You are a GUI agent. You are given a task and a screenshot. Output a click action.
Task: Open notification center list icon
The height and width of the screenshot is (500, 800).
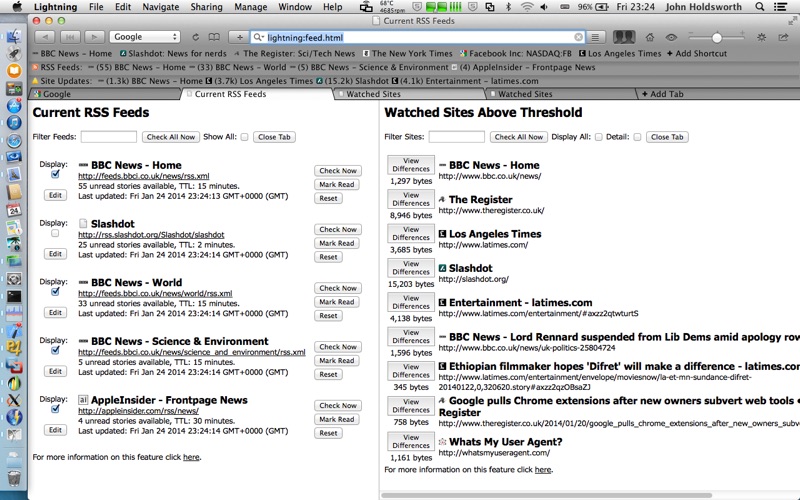(780, 7)
